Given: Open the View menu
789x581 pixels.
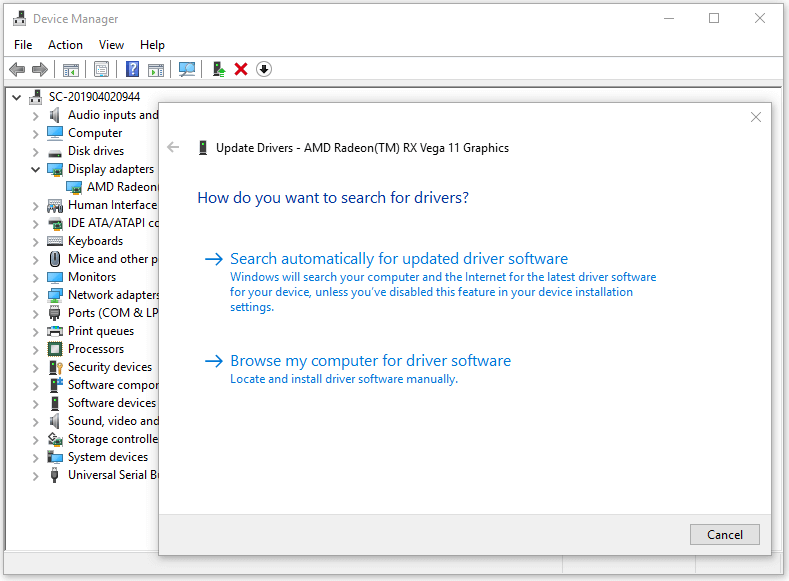Looking at the screenshot, I should [x=111, y=45].
